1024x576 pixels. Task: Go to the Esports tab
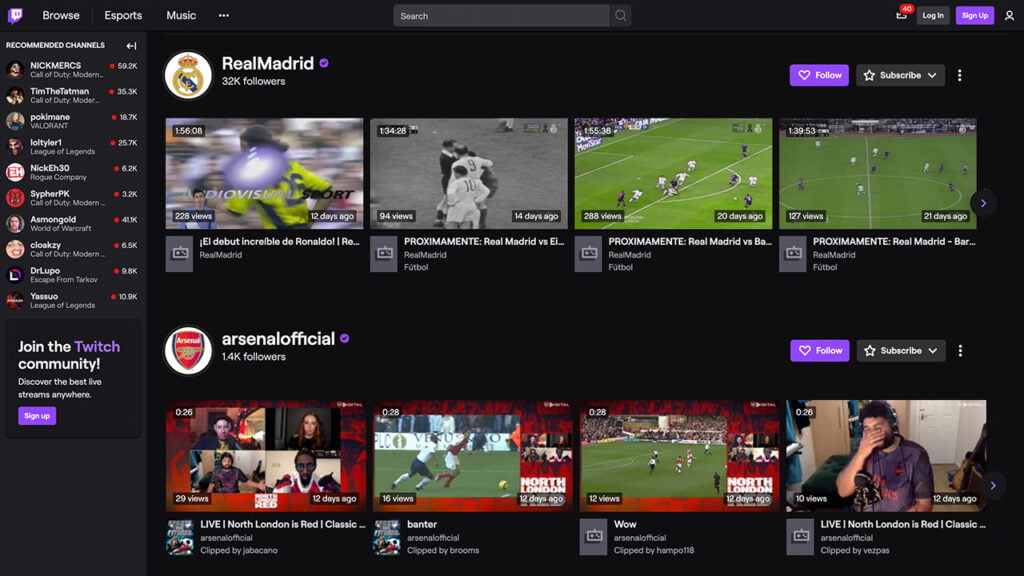[x=123, y=16]
